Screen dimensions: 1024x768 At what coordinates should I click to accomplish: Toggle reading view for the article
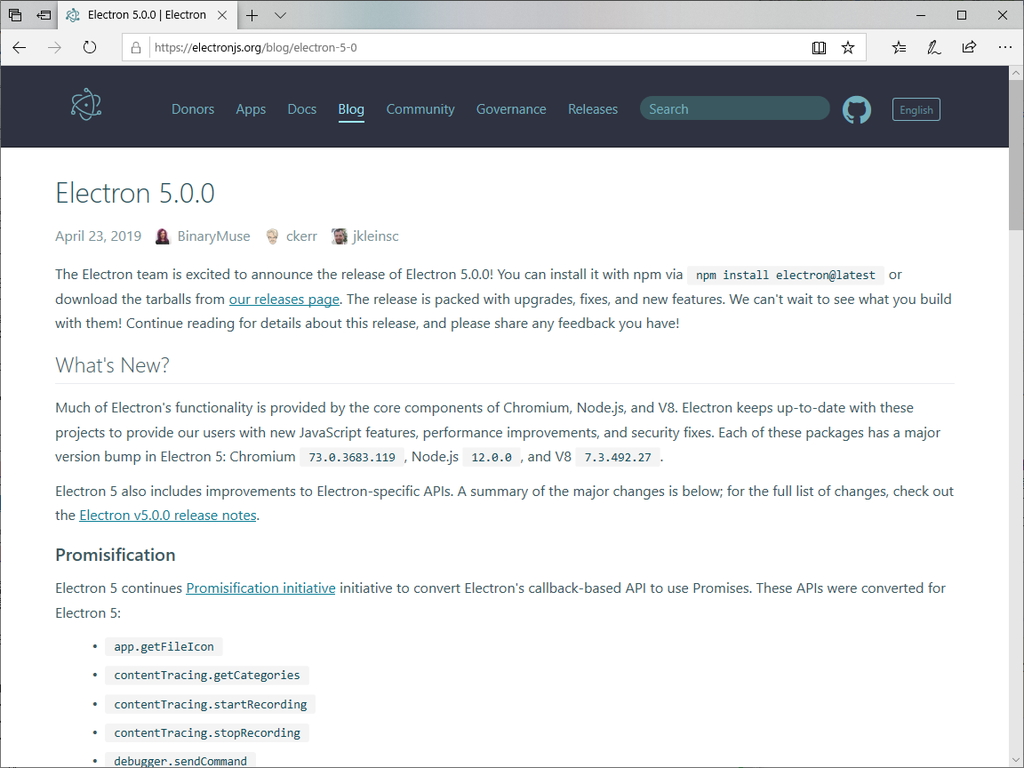[x=819, y=47]
